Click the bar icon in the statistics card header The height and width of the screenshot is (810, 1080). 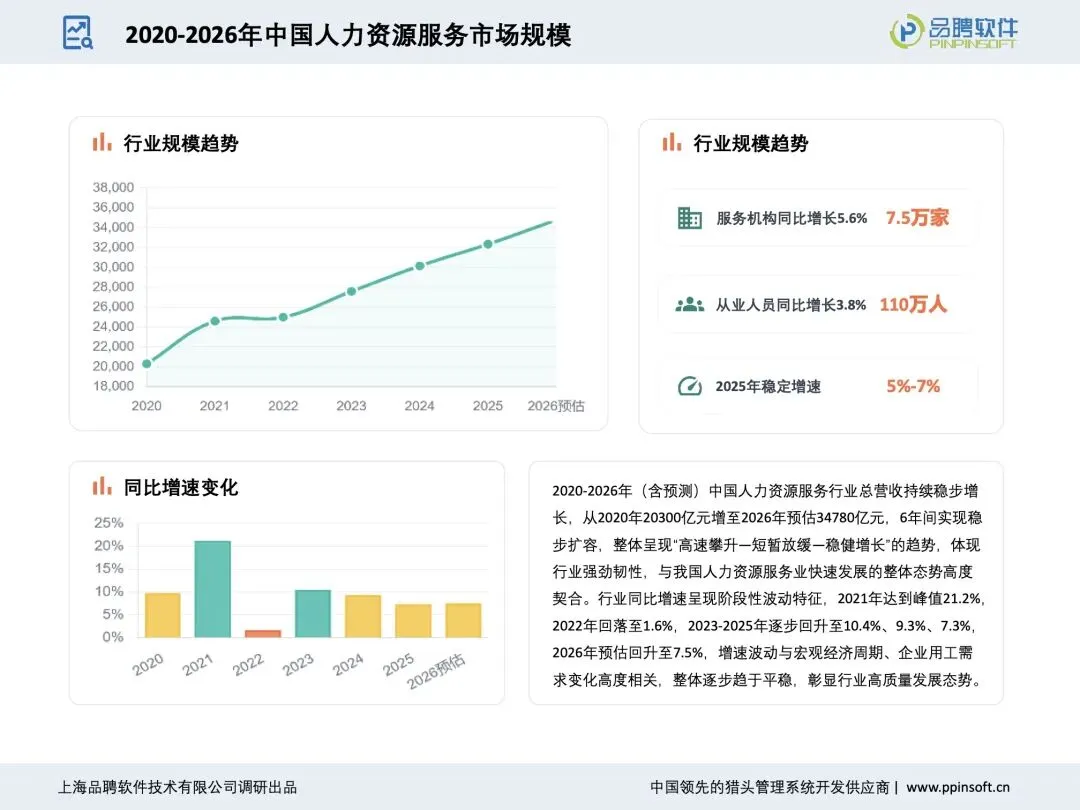[x=672, y=142]
